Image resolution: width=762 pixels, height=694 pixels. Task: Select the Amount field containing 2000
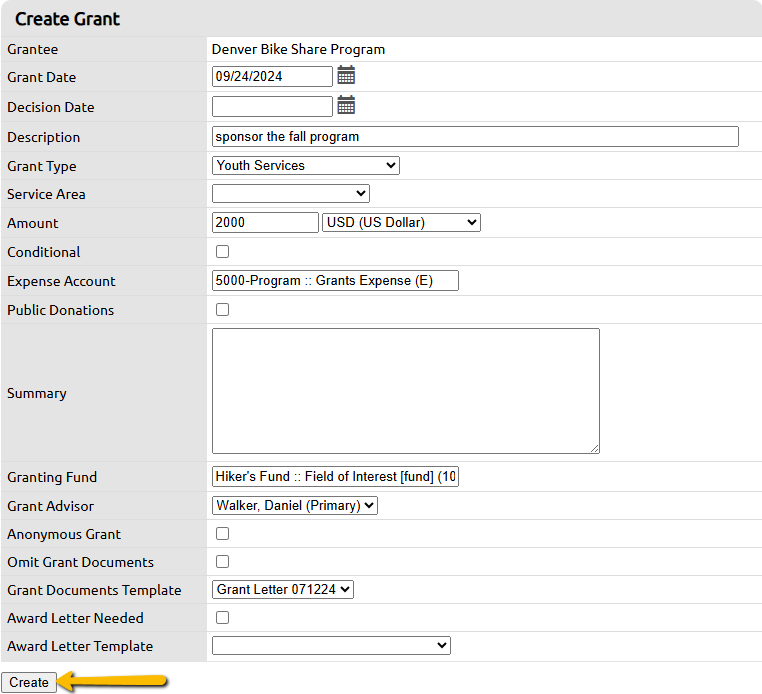coord(265,223)
